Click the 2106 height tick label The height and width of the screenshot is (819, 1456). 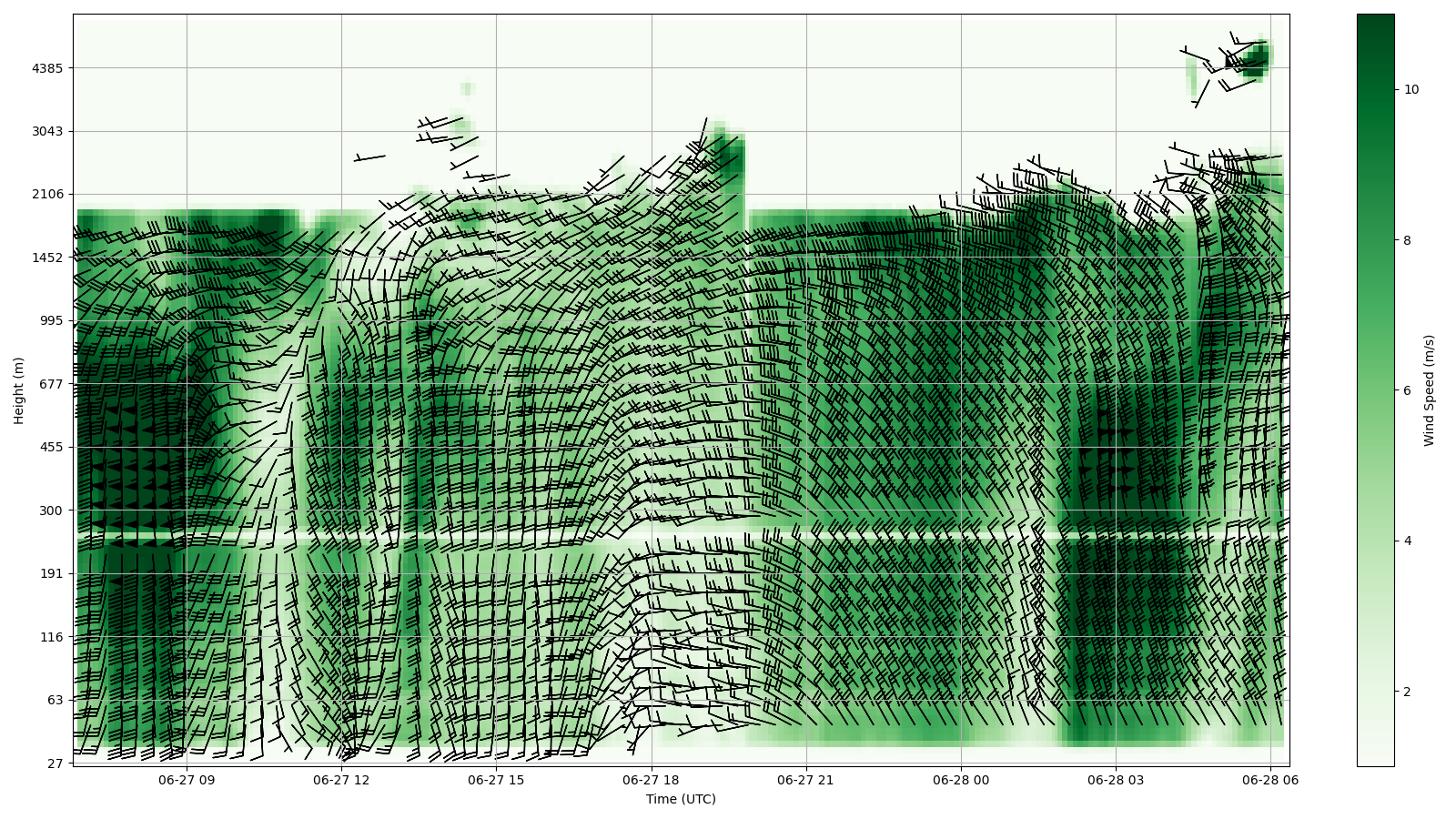pyautogui.click(x=47, y=194)
